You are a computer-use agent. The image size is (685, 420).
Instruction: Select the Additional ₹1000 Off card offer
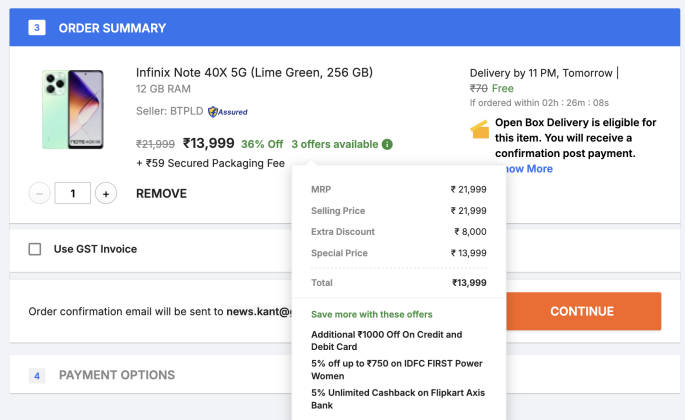coord(386,341)
